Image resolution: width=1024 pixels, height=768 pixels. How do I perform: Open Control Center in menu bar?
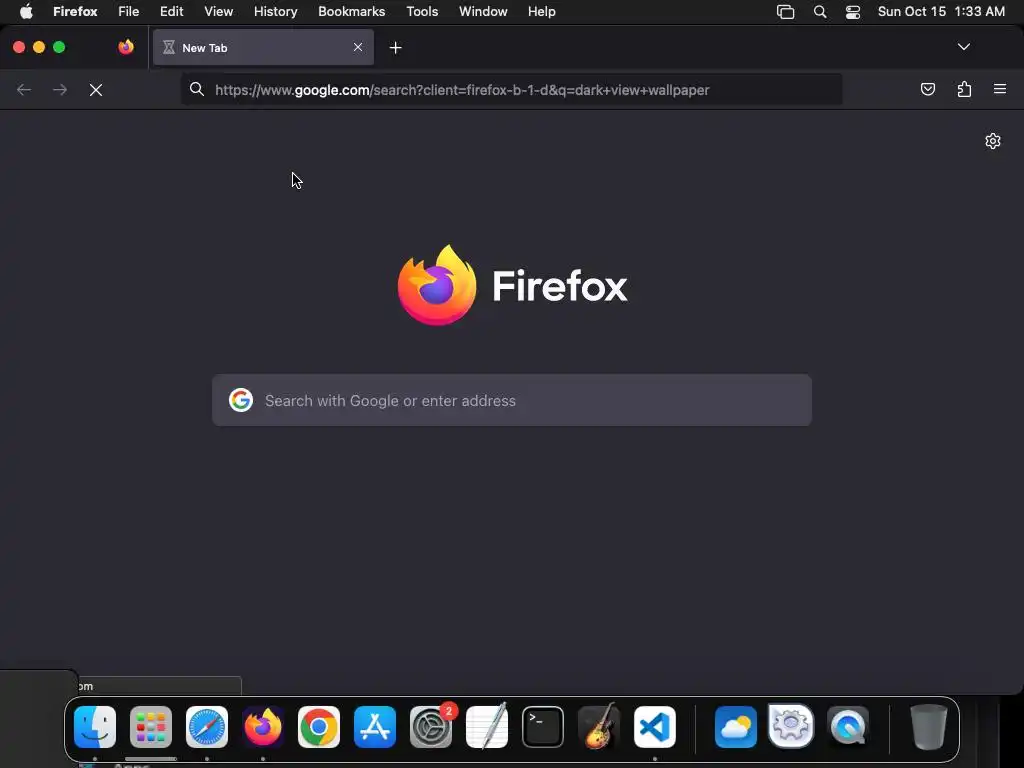[853, 12]
